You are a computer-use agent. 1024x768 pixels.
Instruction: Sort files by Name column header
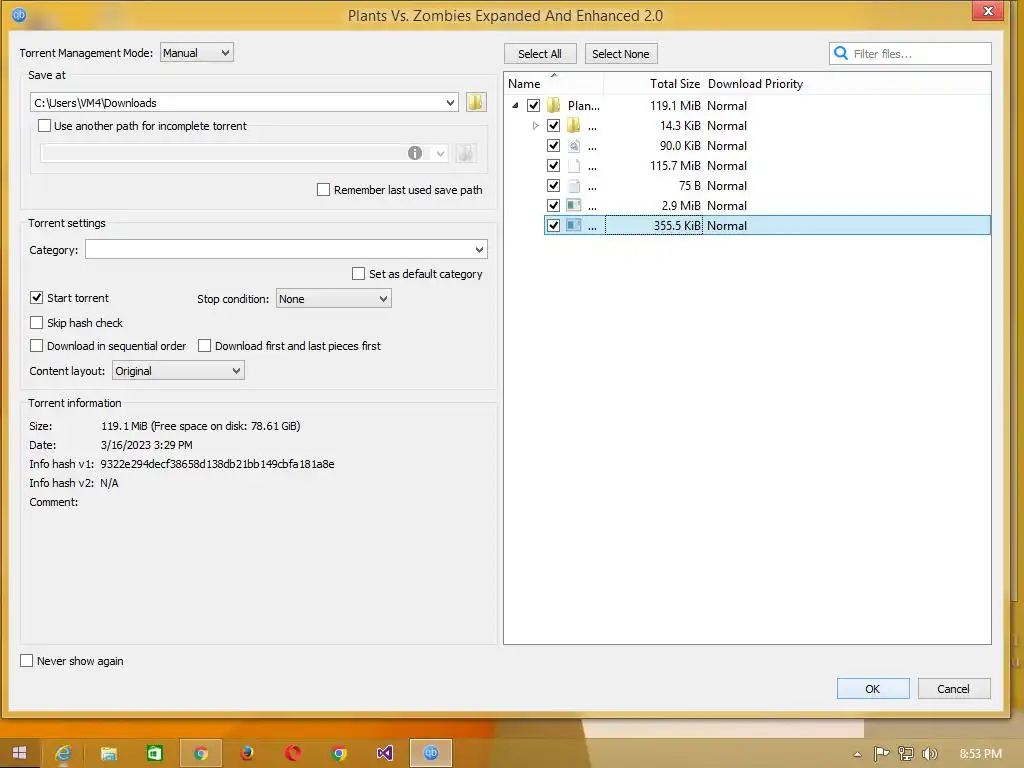pos(554,84)
